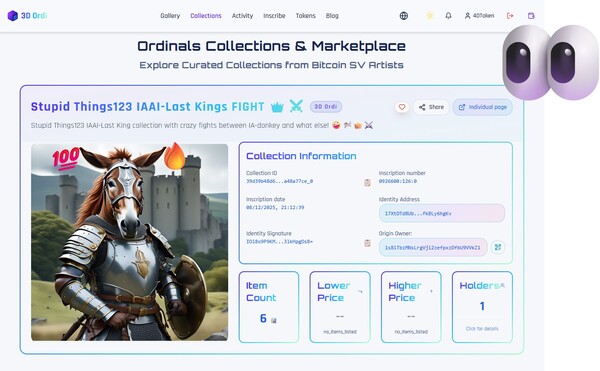The width and height of the screenshot is (600, 371).
Task: Open the donkey knight collection image
Action: tap(129, 242)
